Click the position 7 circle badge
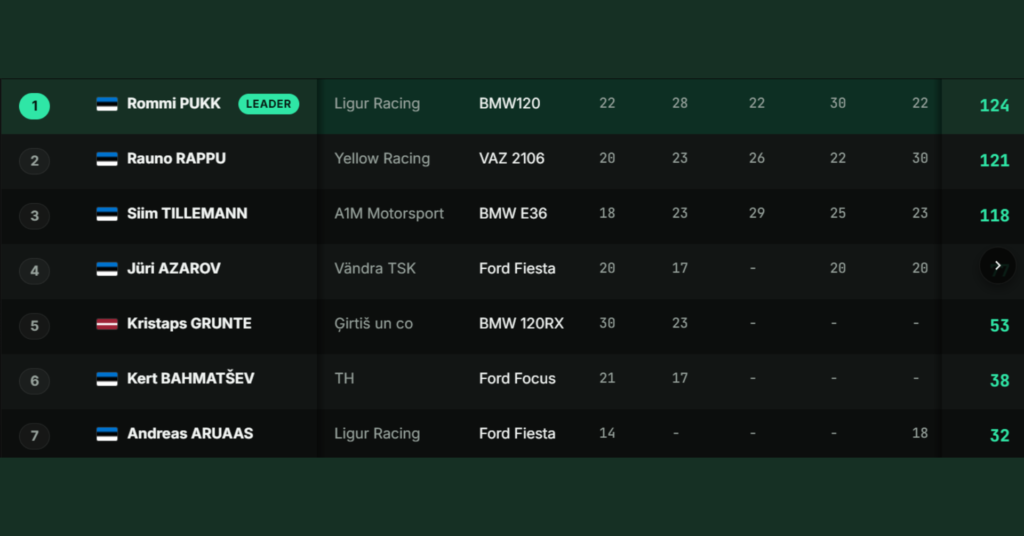 click(35, 435)
